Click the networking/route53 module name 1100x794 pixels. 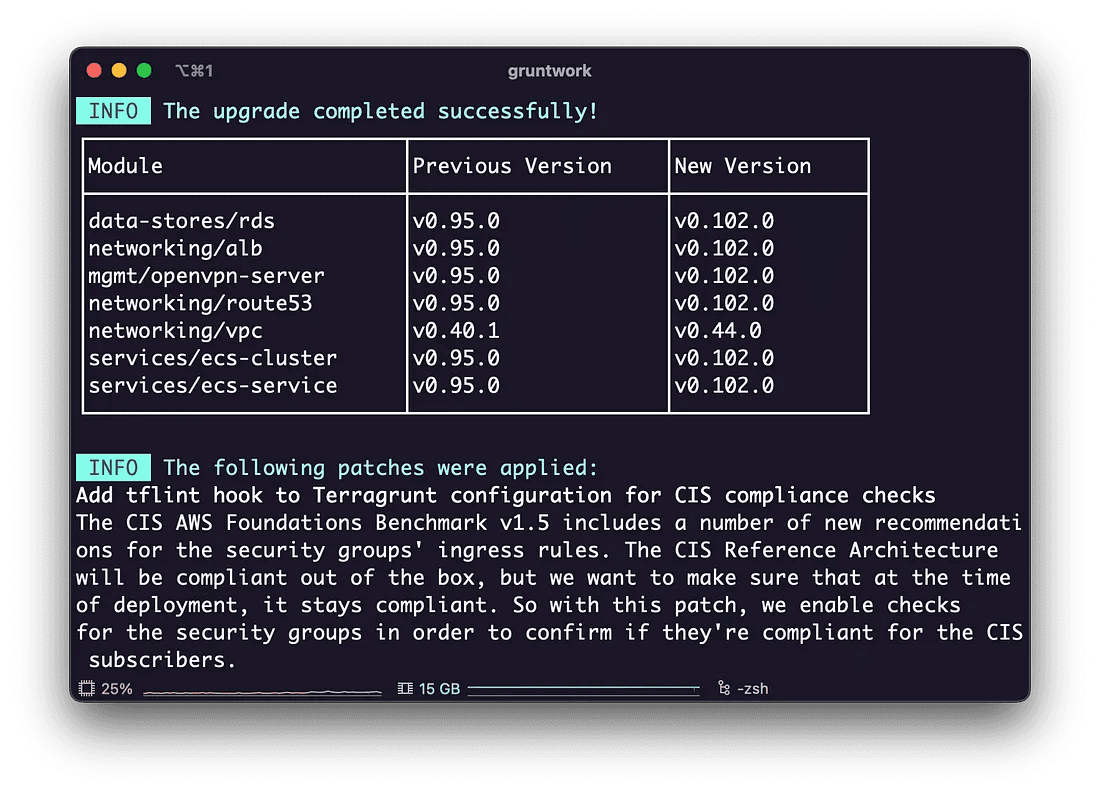pyautogui.click(x=200, y=303)
